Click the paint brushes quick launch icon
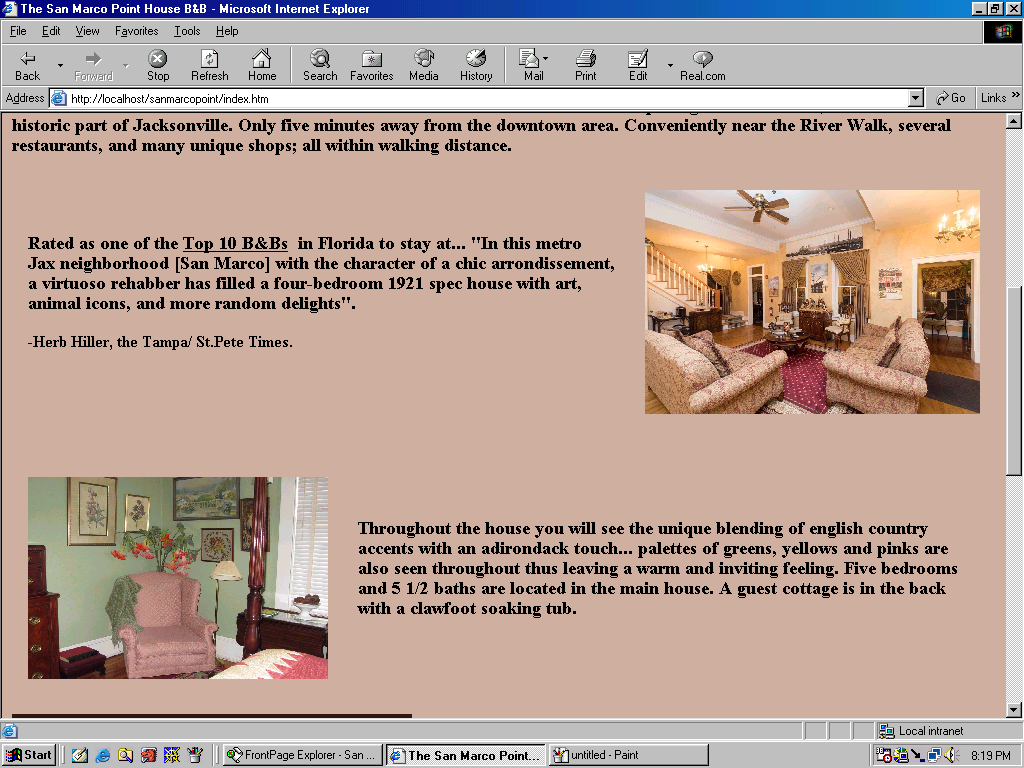Screen dimensions: 1024x768 pos(195,755)
